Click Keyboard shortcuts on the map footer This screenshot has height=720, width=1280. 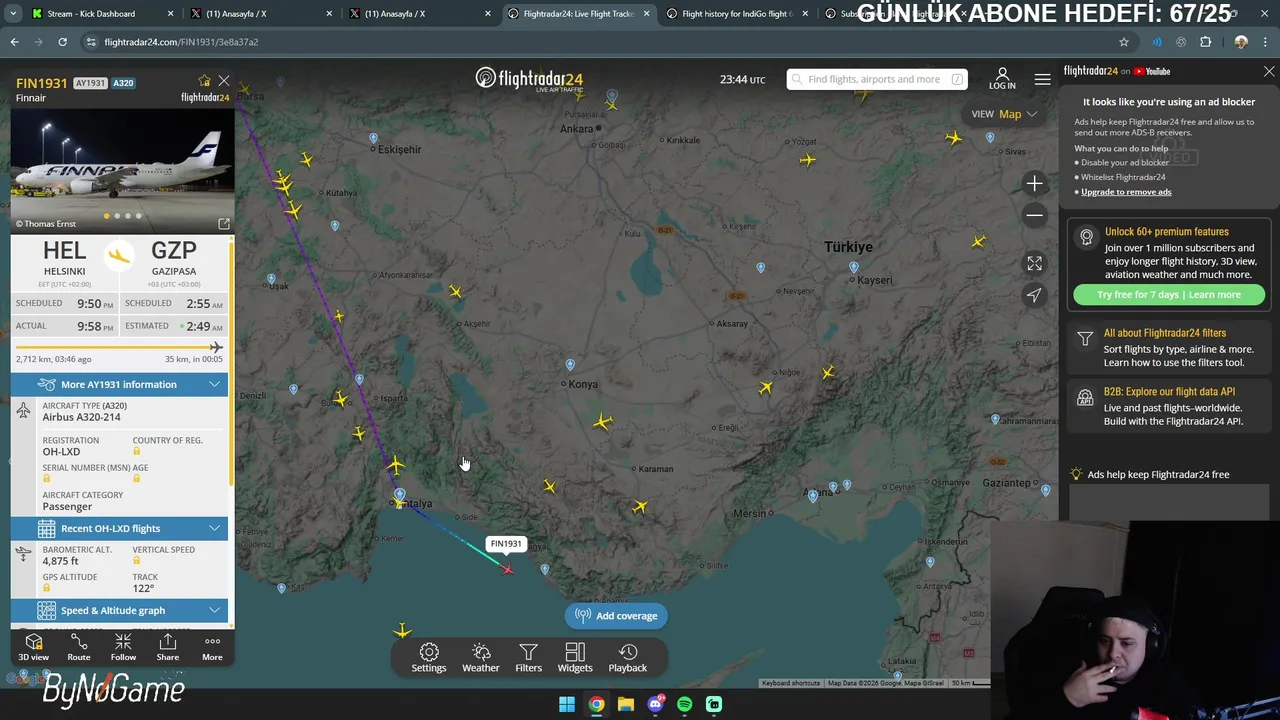pyautogui.click(x=790, y=683)
